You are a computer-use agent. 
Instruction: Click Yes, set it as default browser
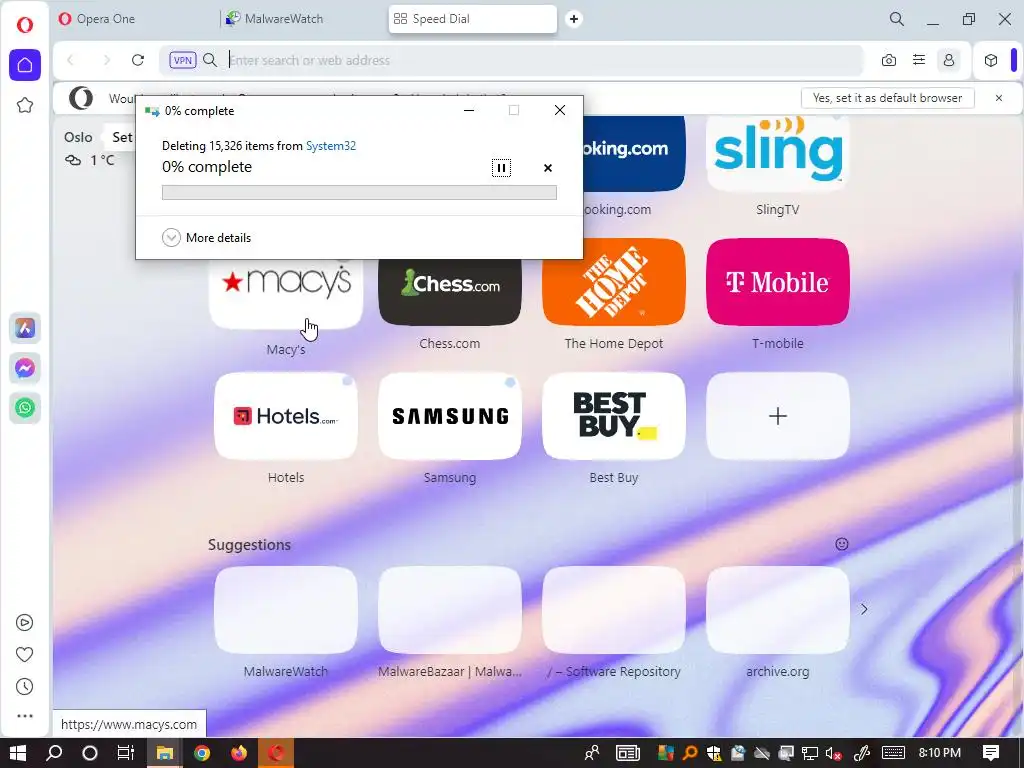888,98
